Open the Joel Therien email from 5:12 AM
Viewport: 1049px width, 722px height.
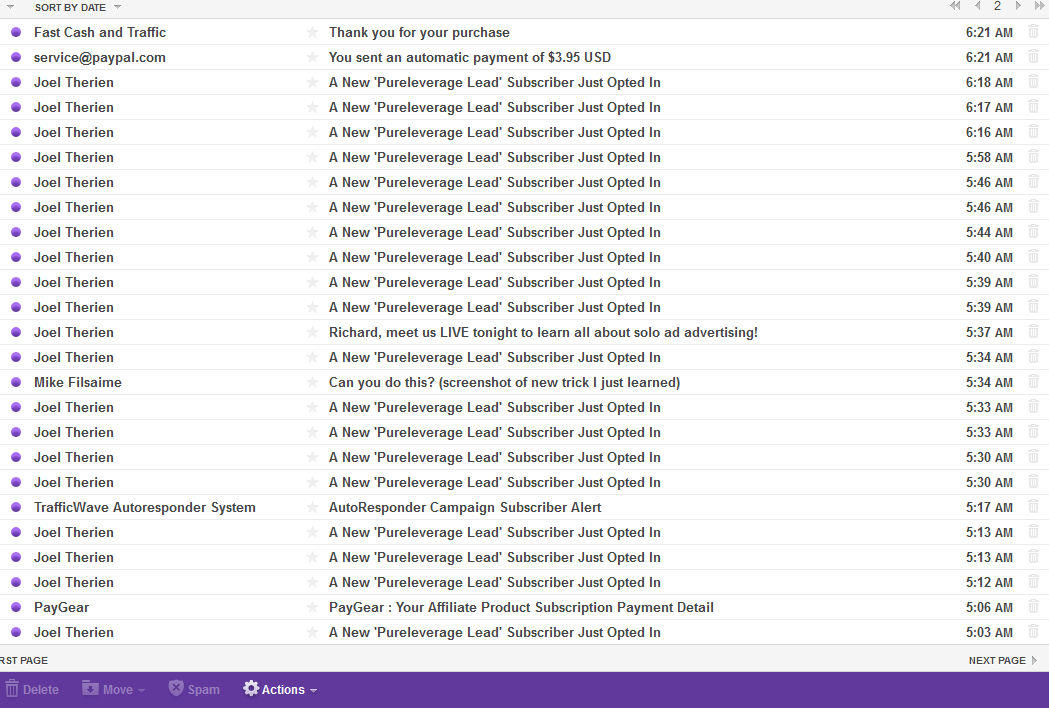[x=494, y=582]
